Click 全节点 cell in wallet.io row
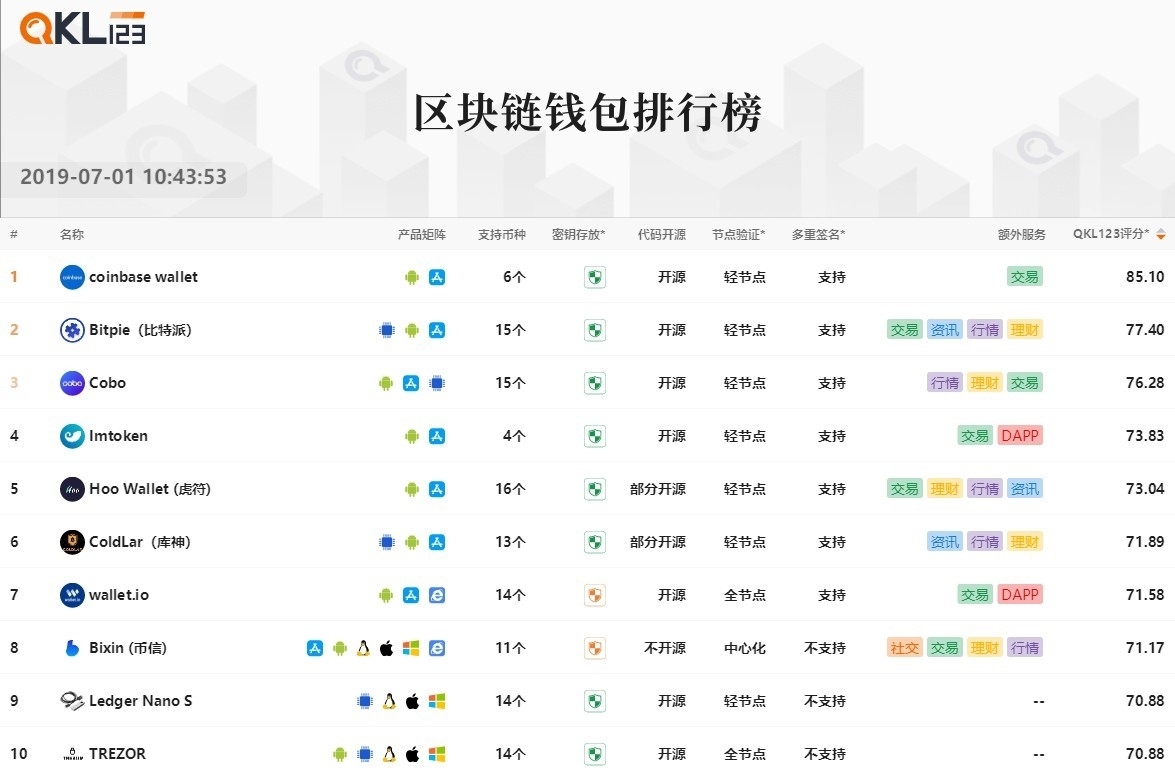This screenshot has width=1175, height=779. tap(744, 595)
